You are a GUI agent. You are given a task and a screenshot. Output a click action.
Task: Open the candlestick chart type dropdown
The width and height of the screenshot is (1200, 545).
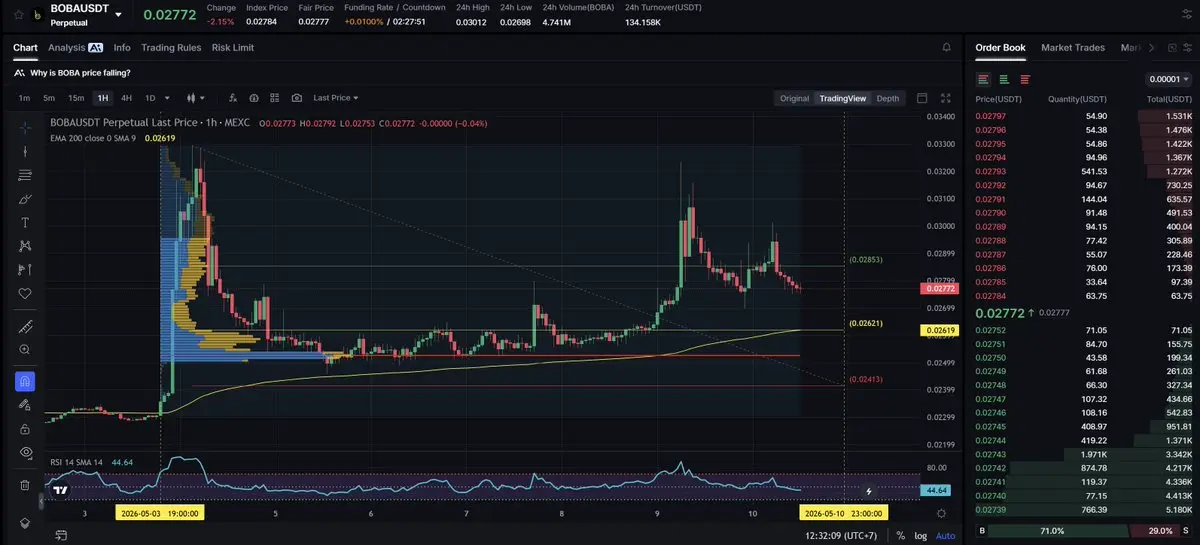click(x=195, y=98)
